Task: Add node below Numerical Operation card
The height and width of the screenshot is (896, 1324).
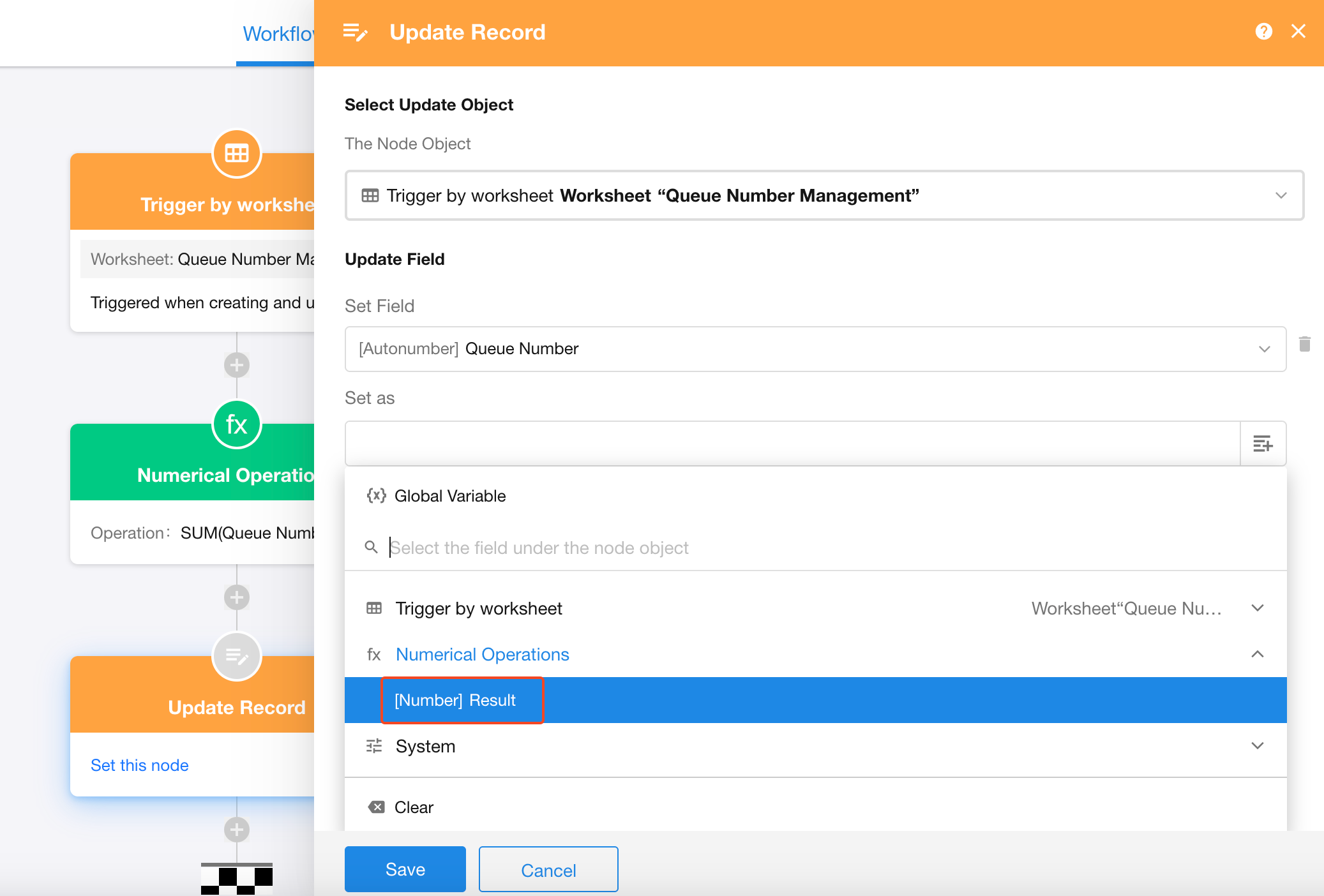Action: 236,597
